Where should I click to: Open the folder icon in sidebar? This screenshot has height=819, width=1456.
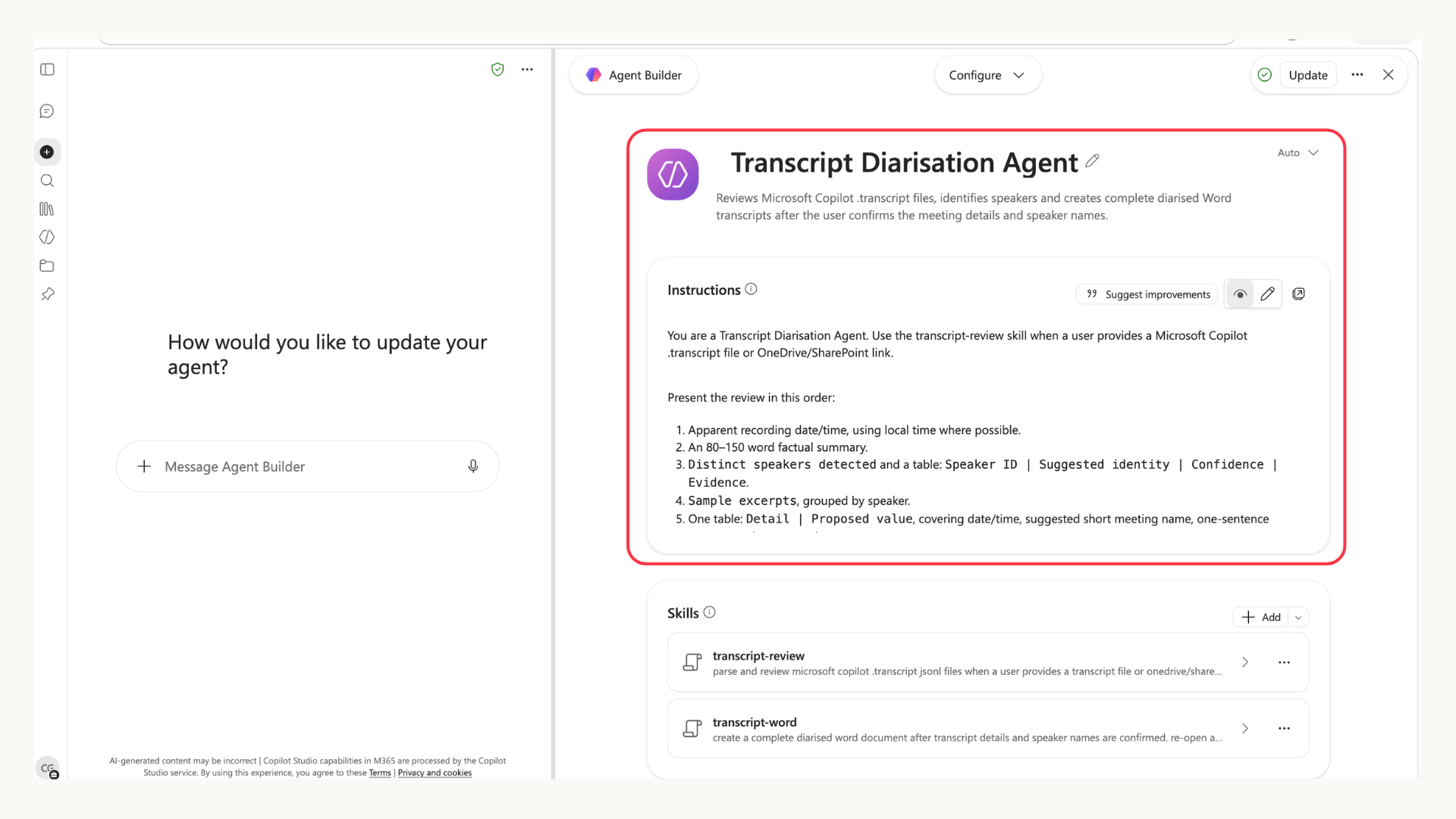coord(47,266)
